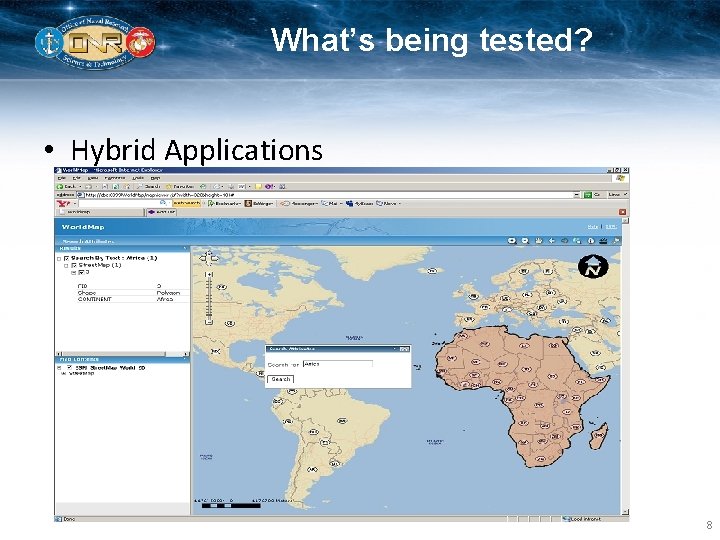Close the current tab with red X
The width and height of the screenshot is (720, 540).
pos(622,212)
